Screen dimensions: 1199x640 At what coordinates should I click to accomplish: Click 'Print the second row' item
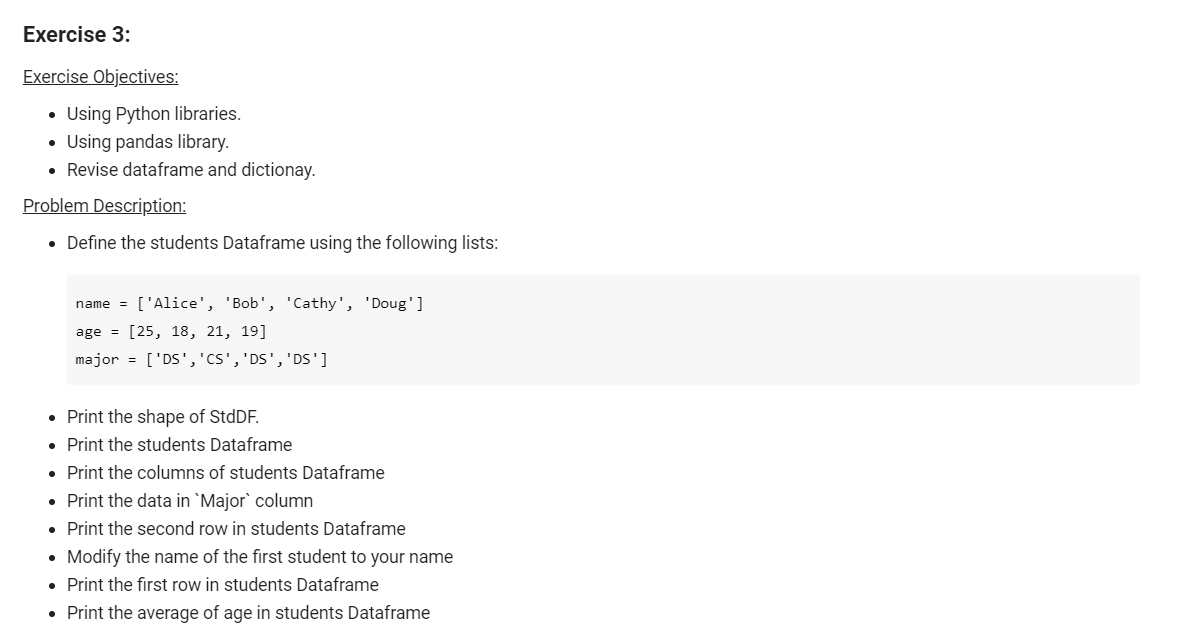(x=236, y=529)
